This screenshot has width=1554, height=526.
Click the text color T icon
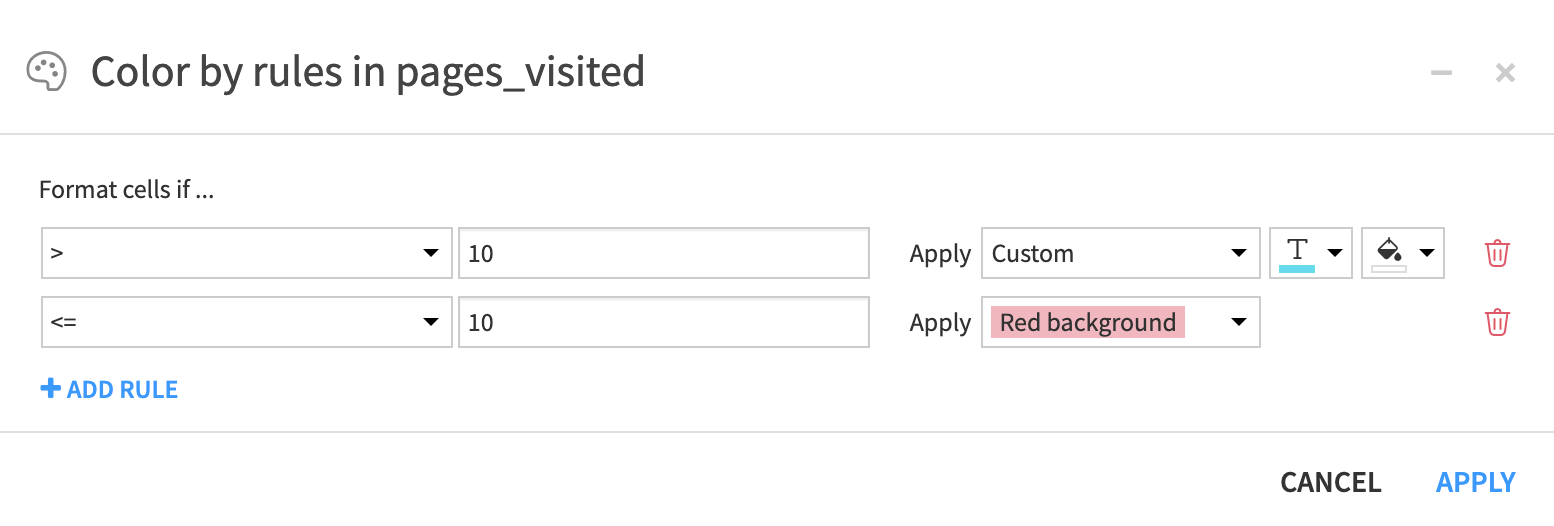1297,250
